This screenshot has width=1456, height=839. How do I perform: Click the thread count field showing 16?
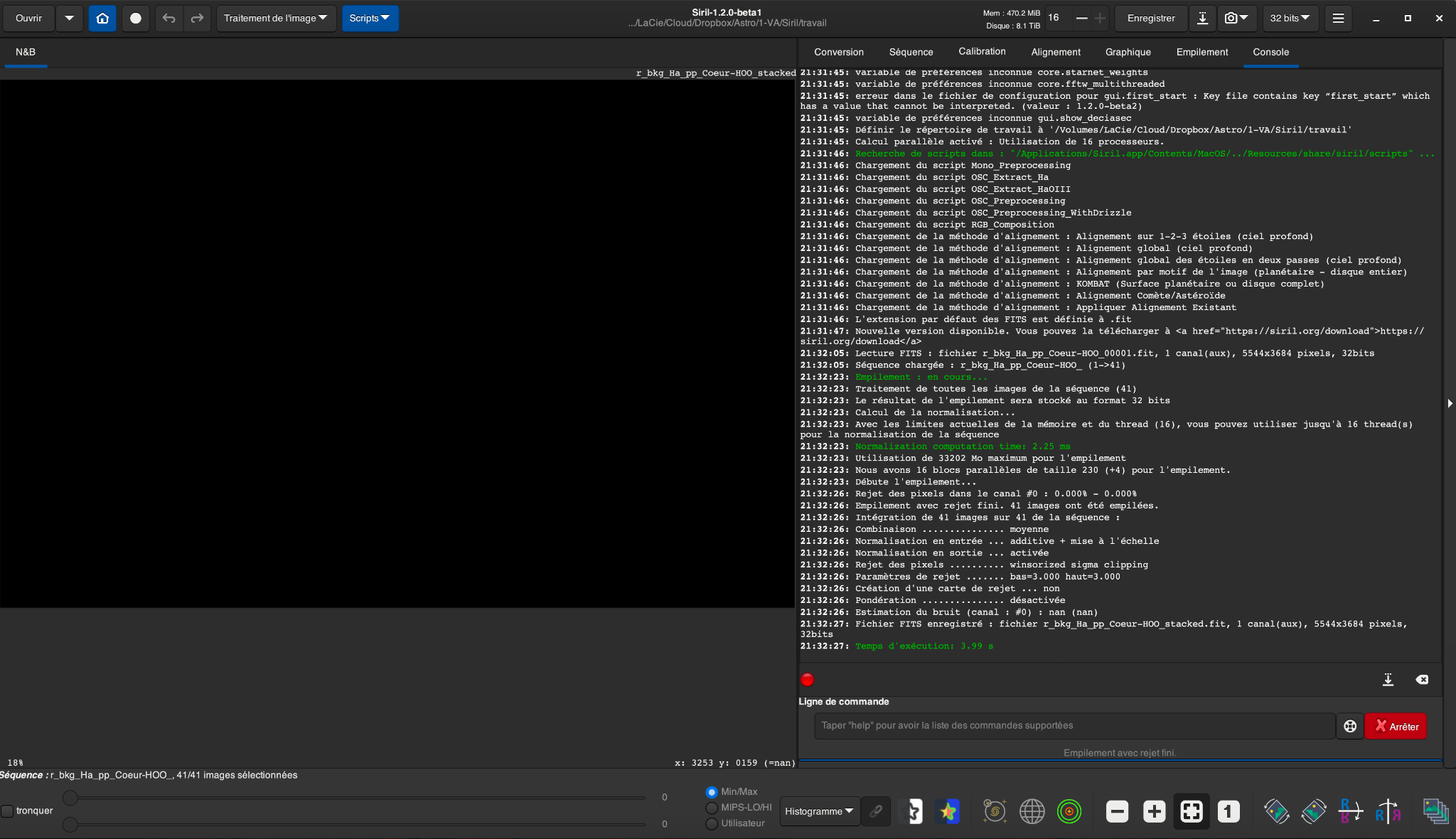click(1058, 18)
